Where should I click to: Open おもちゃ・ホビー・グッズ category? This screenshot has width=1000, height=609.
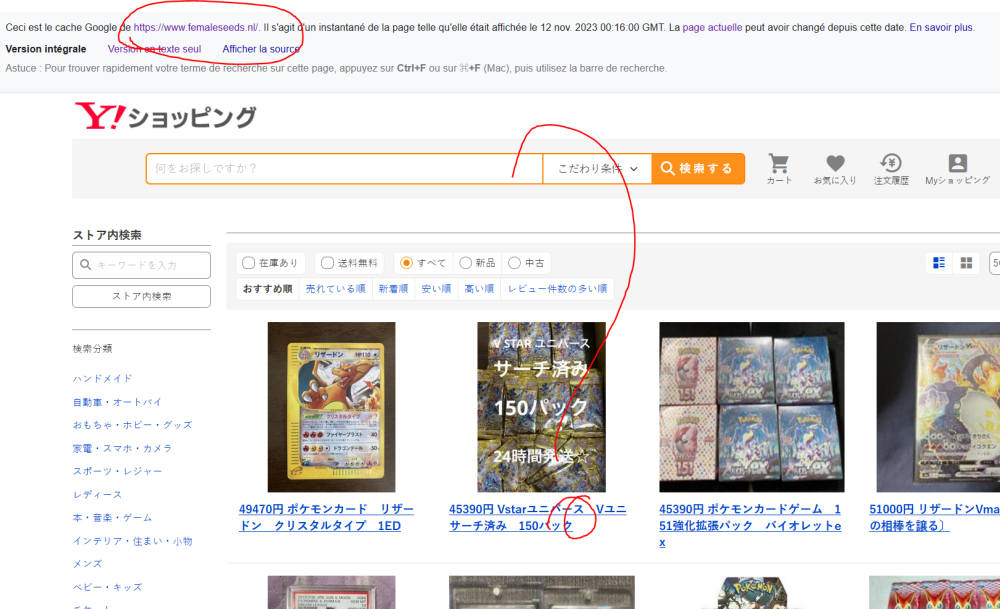point(133,425)
